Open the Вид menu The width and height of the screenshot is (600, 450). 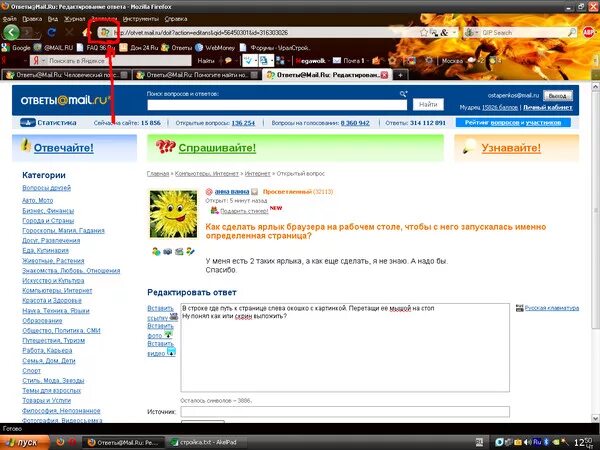[53, 18]
